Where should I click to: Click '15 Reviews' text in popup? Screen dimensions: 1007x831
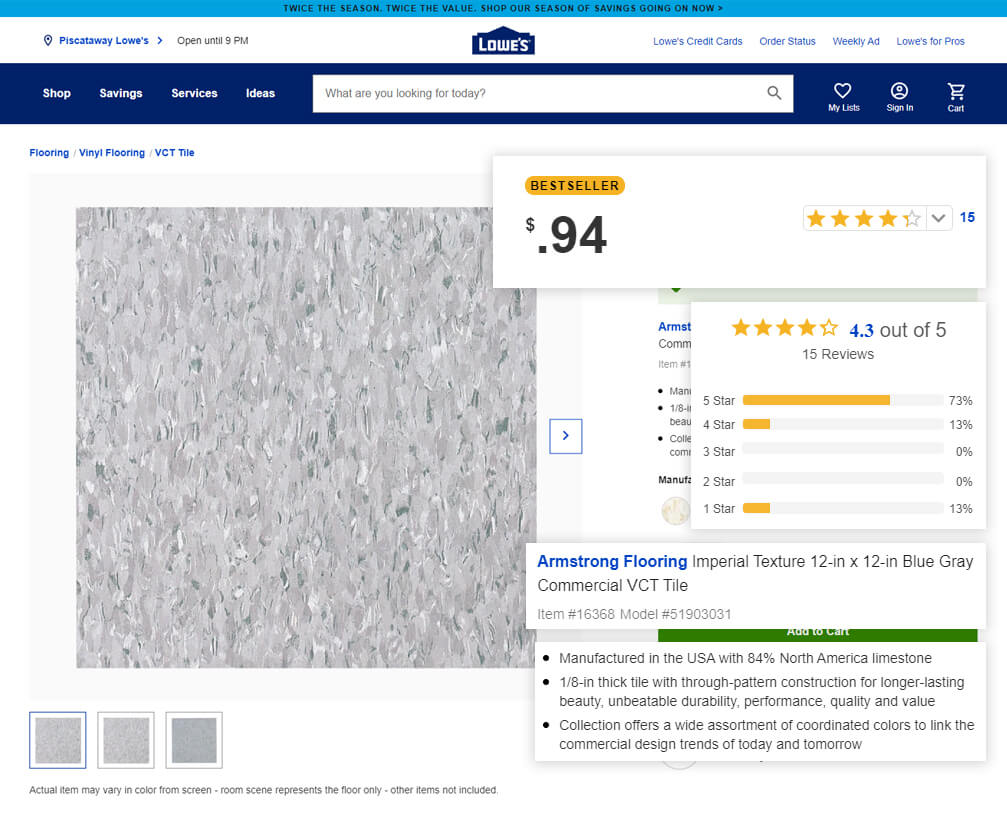coord(837,354)
